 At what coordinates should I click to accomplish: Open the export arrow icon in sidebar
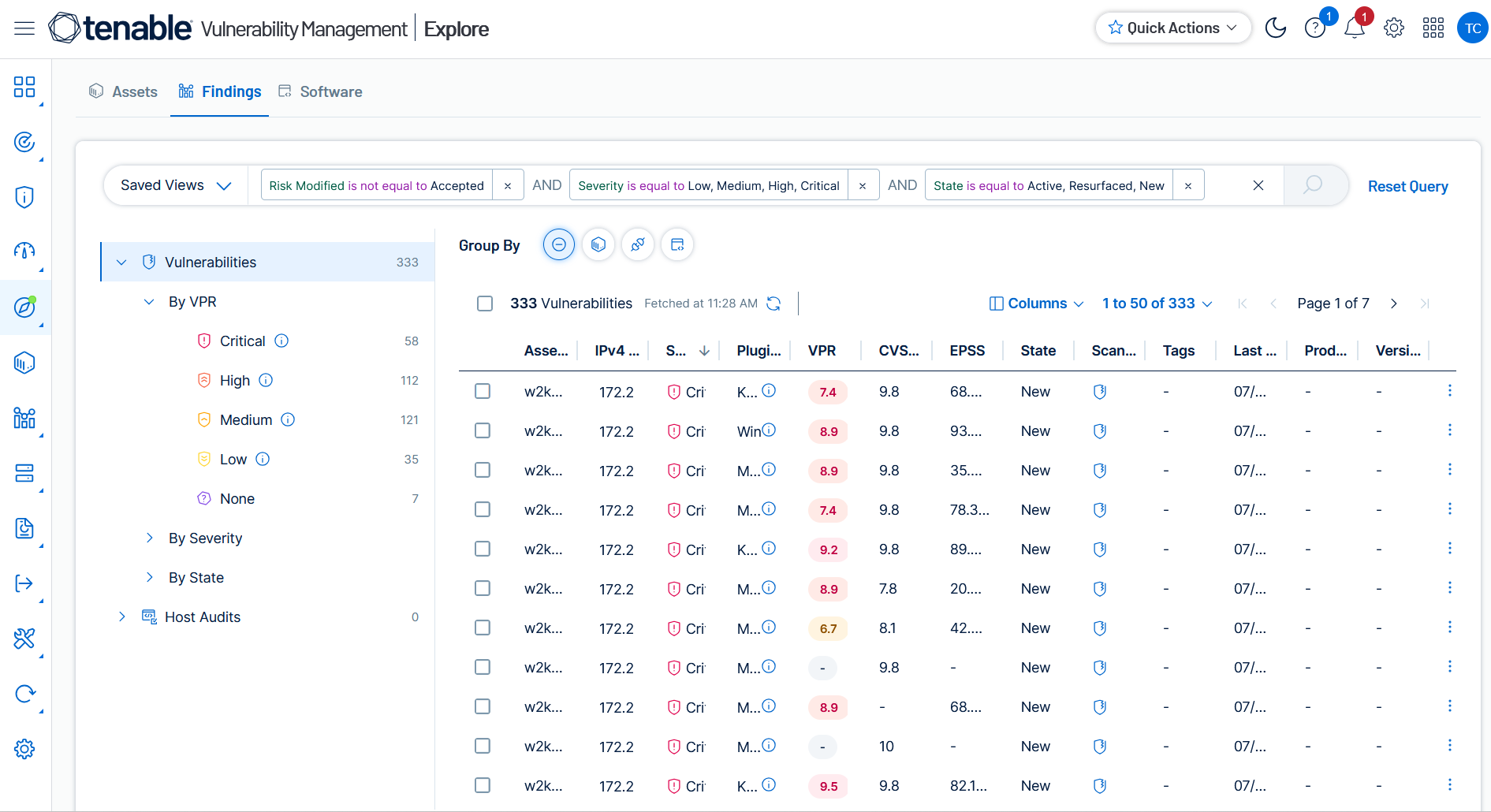(x=24, y=583)
